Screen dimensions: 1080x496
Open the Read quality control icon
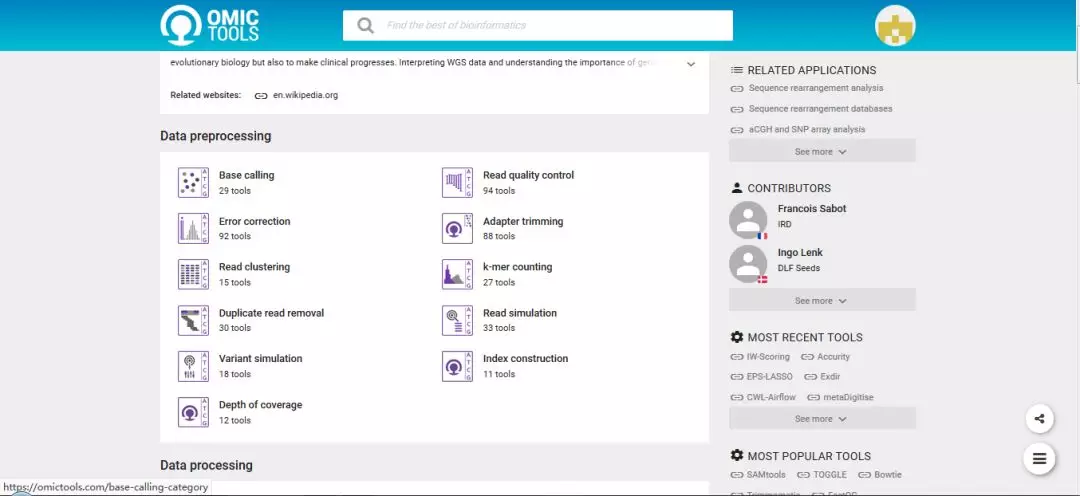[457, 183]
